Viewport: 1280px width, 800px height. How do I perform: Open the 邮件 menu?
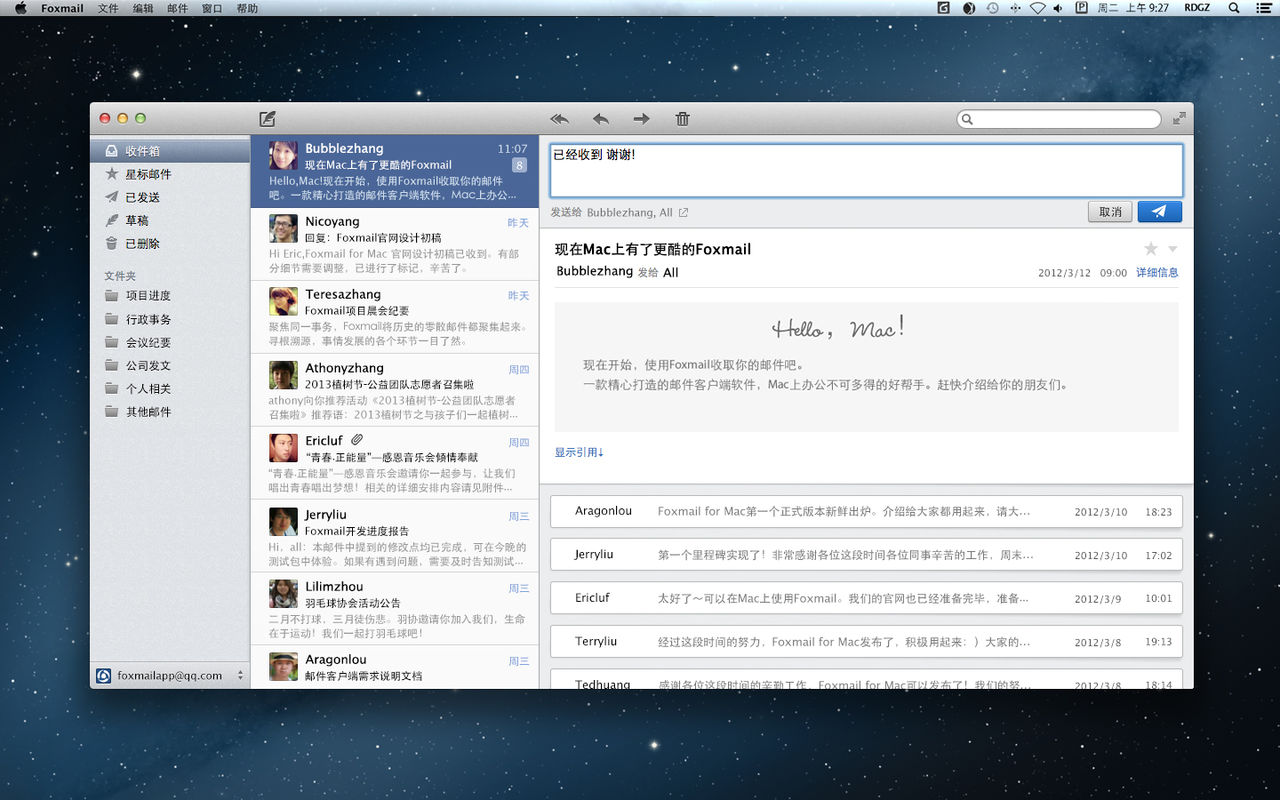(x=177, y=8)
